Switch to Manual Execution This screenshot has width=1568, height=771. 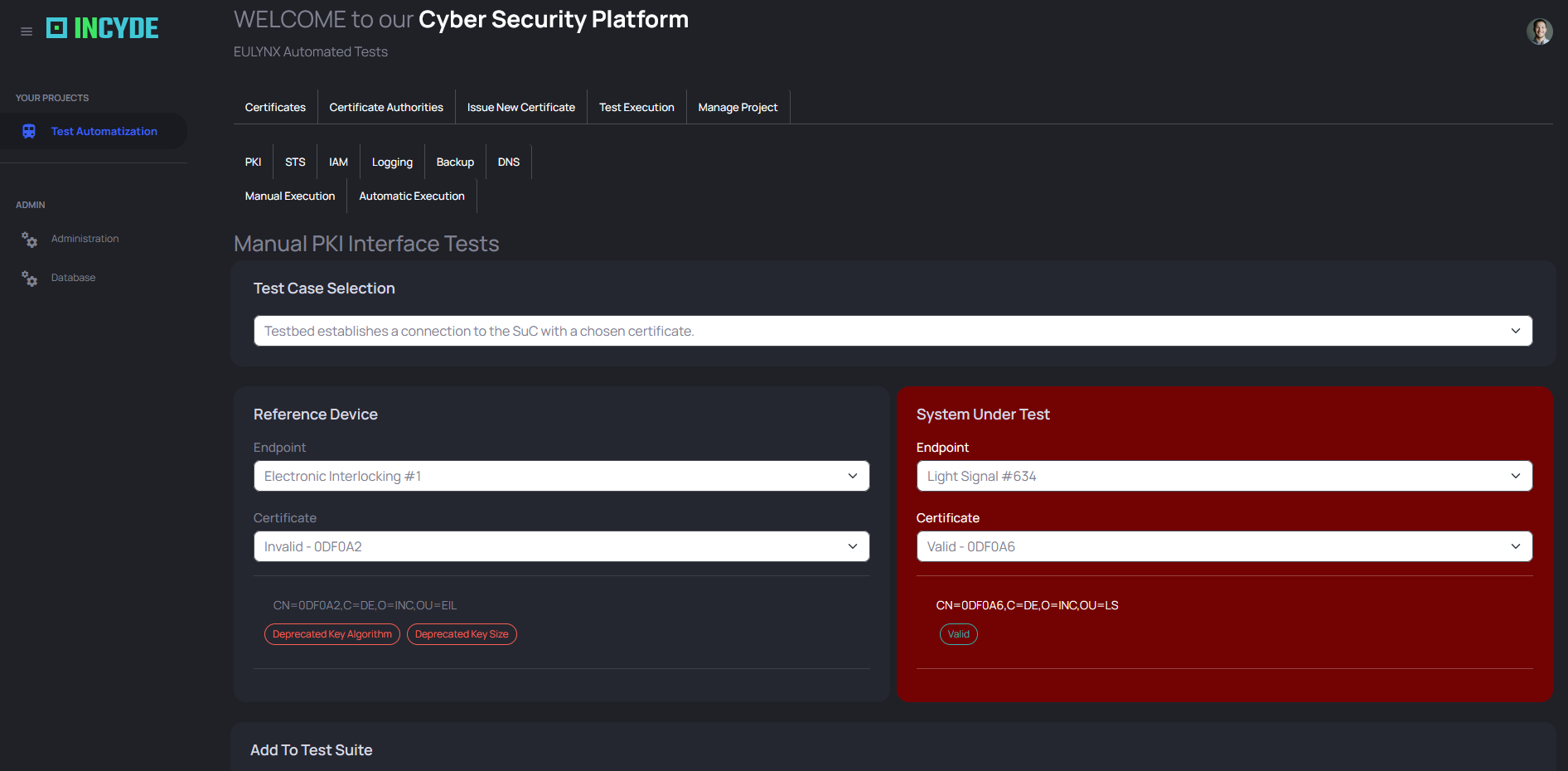pyautogui.click(x=290, y=196)
